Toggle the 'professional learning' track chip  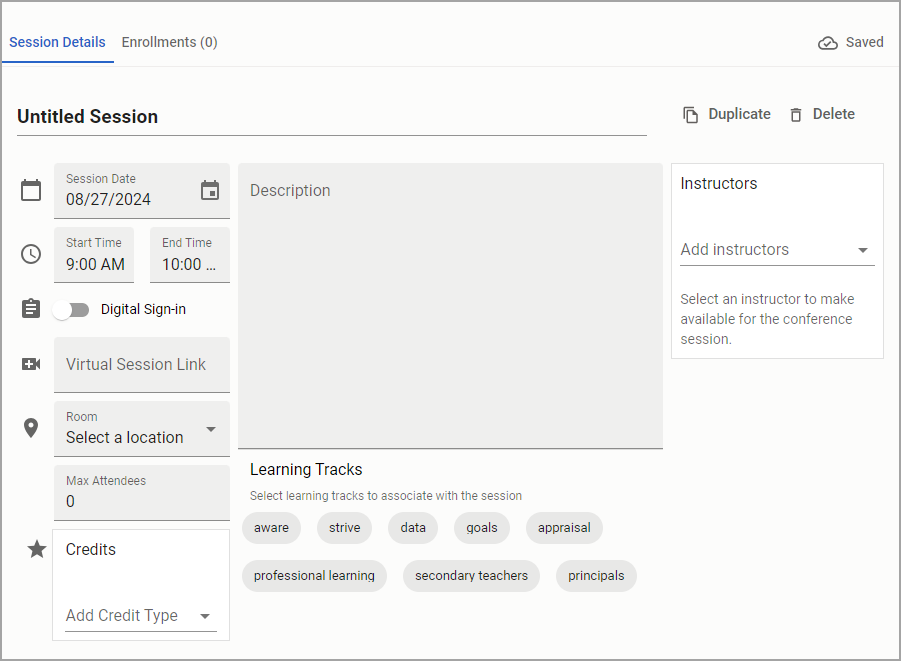coord(314,576)
